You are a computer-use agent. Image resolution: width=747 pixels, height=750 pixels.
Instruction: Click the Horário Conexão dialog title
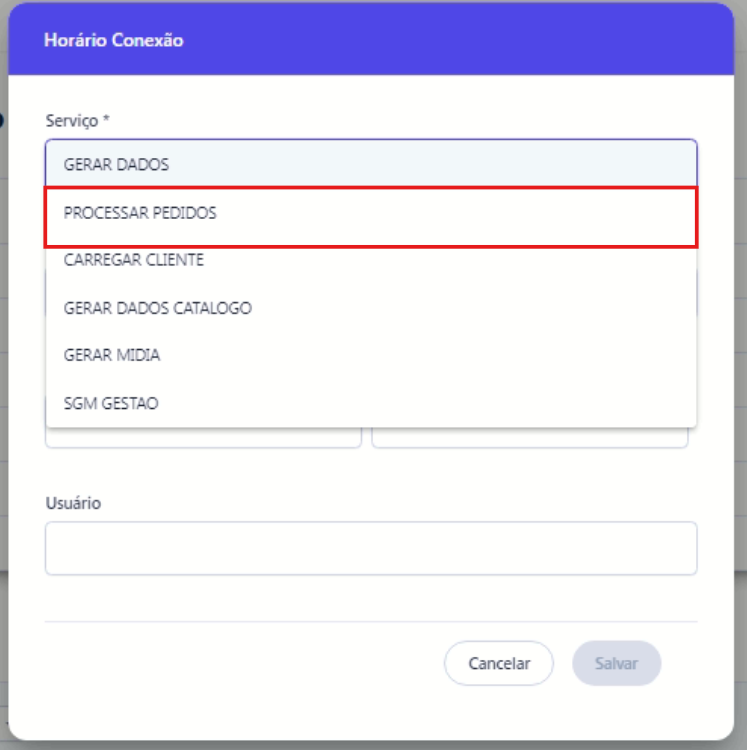click(x=113, y=41)
